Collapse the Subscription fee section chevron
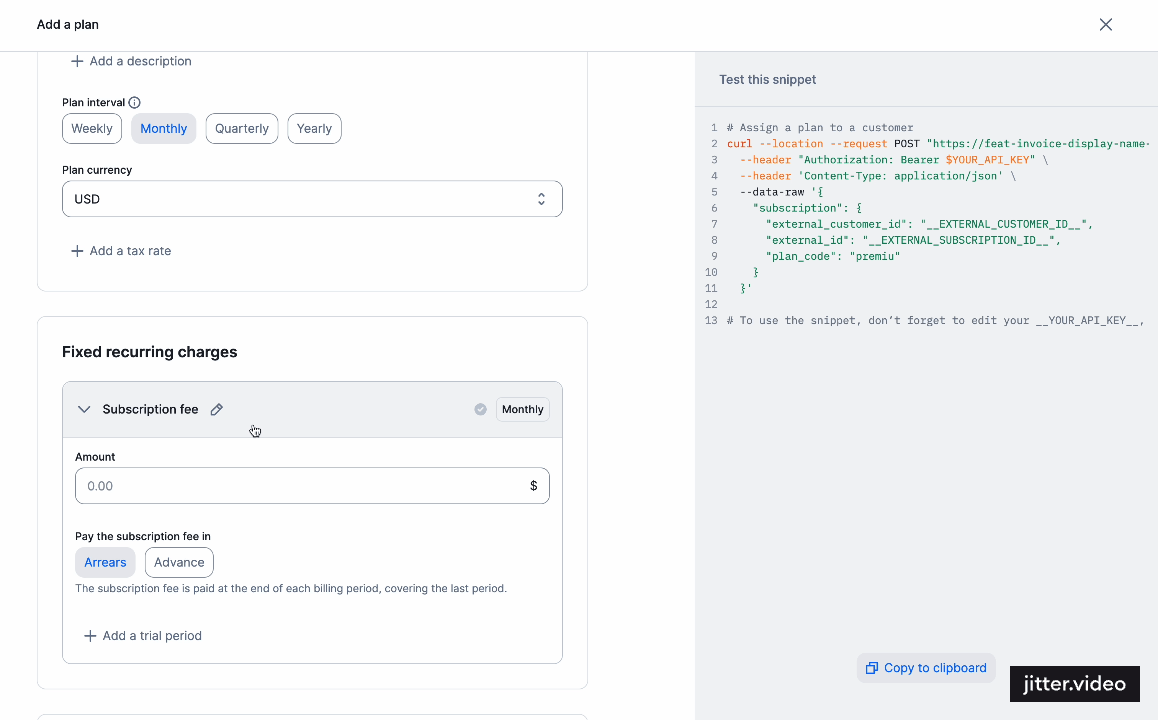 pyautogui.click(x=84, y=409)
